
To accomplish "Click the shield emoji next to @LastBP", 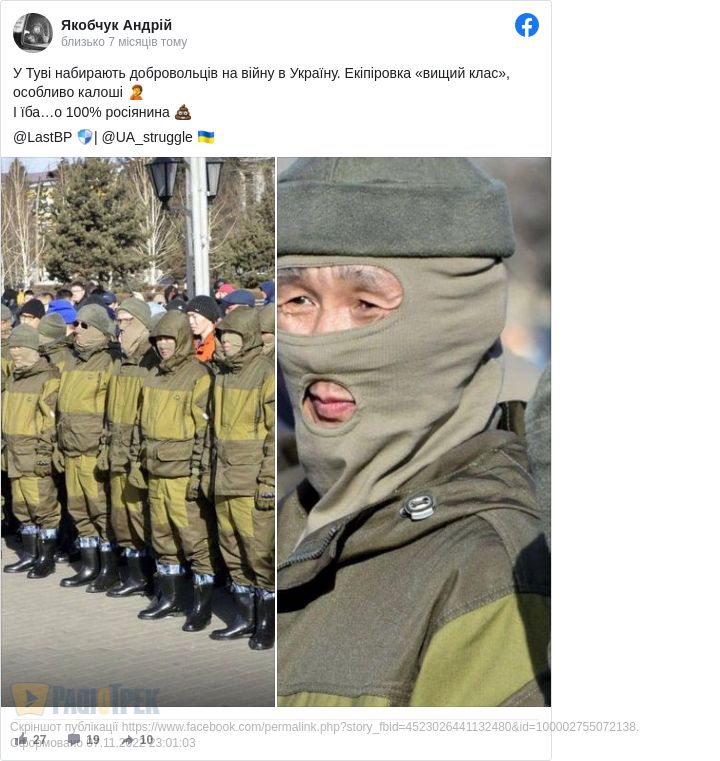I will pos(85,137).
